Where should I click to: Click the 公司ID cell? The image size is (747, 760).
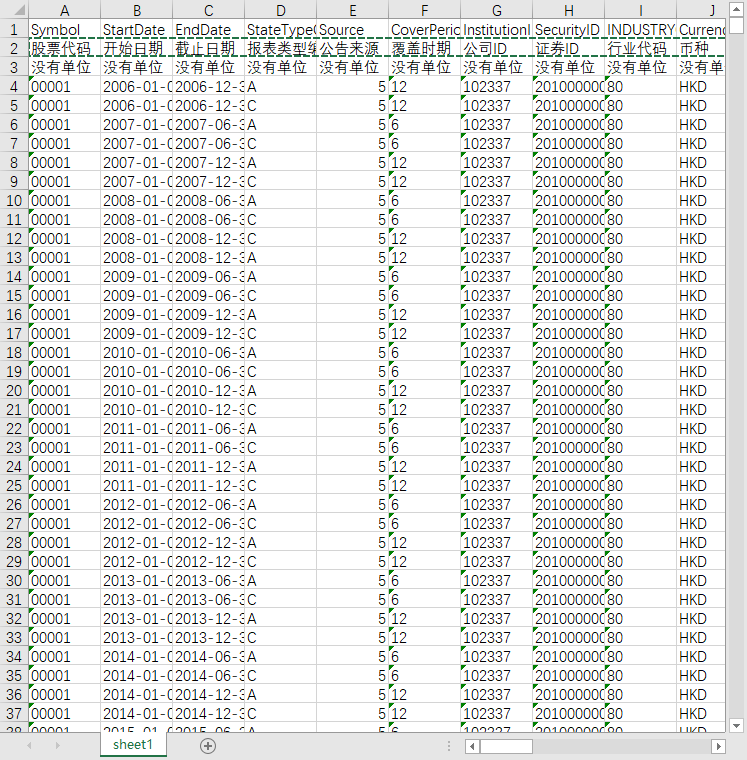(496, 48)
